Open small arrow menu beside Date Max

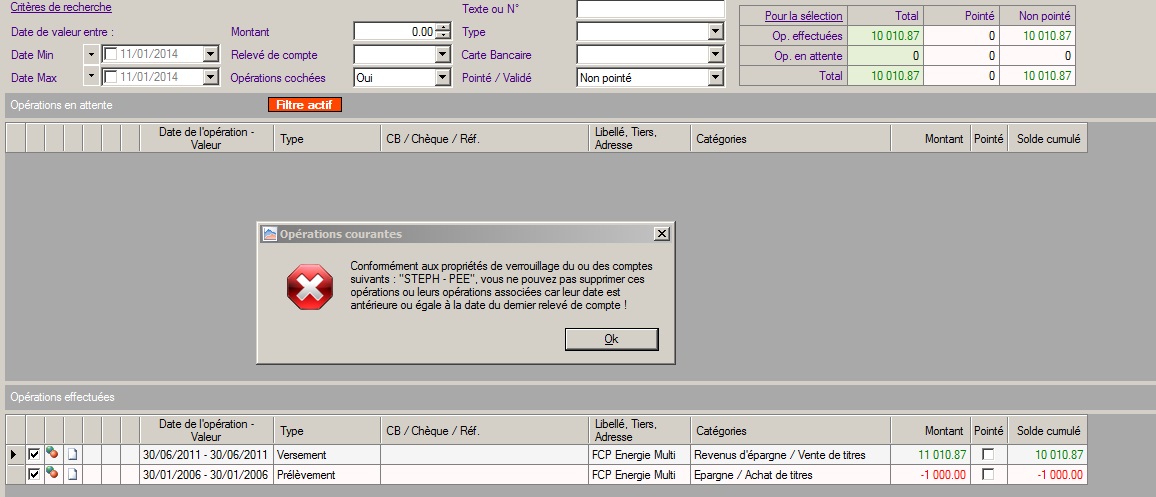pos(91,77)
